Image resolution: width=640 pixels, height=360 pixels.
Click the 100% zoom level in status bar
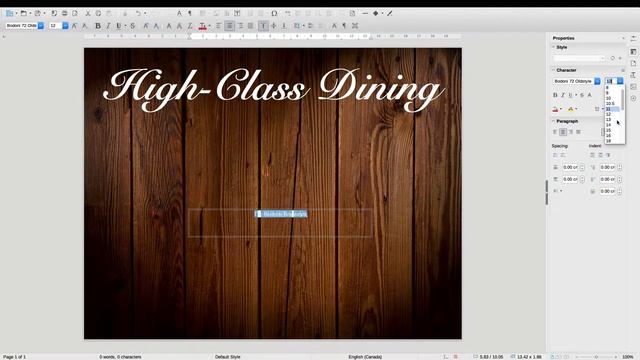click(x=628, y=357)
